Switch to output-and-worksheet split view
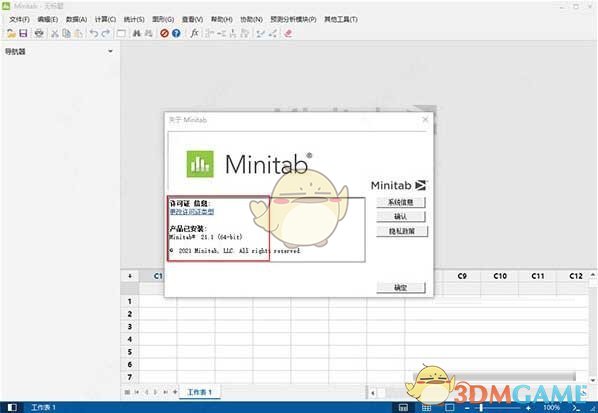This screenshot has width=598, height=413. pyautogui.click(x=403, y=408)
